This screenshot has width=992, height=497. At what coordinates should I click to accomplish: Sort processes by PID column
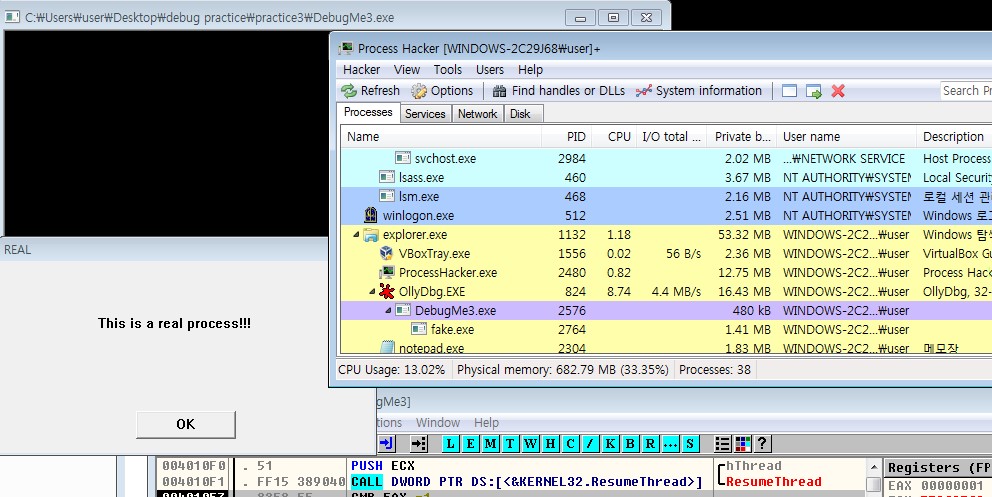[566, 137]
